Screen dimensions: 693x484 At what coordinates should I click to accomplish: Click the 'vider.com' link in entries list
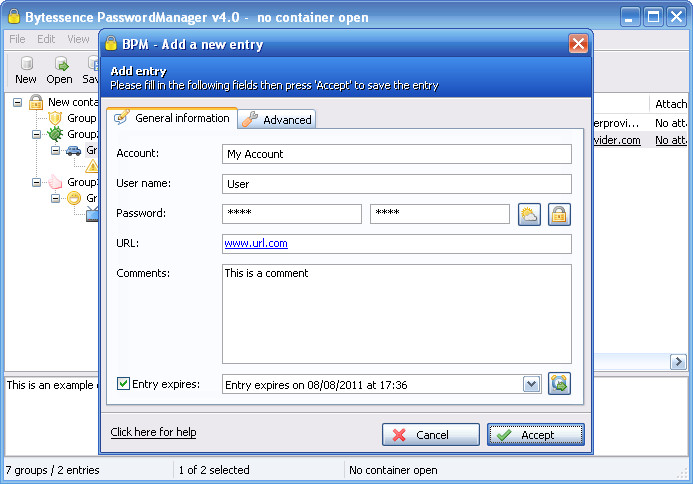[617, 140]
